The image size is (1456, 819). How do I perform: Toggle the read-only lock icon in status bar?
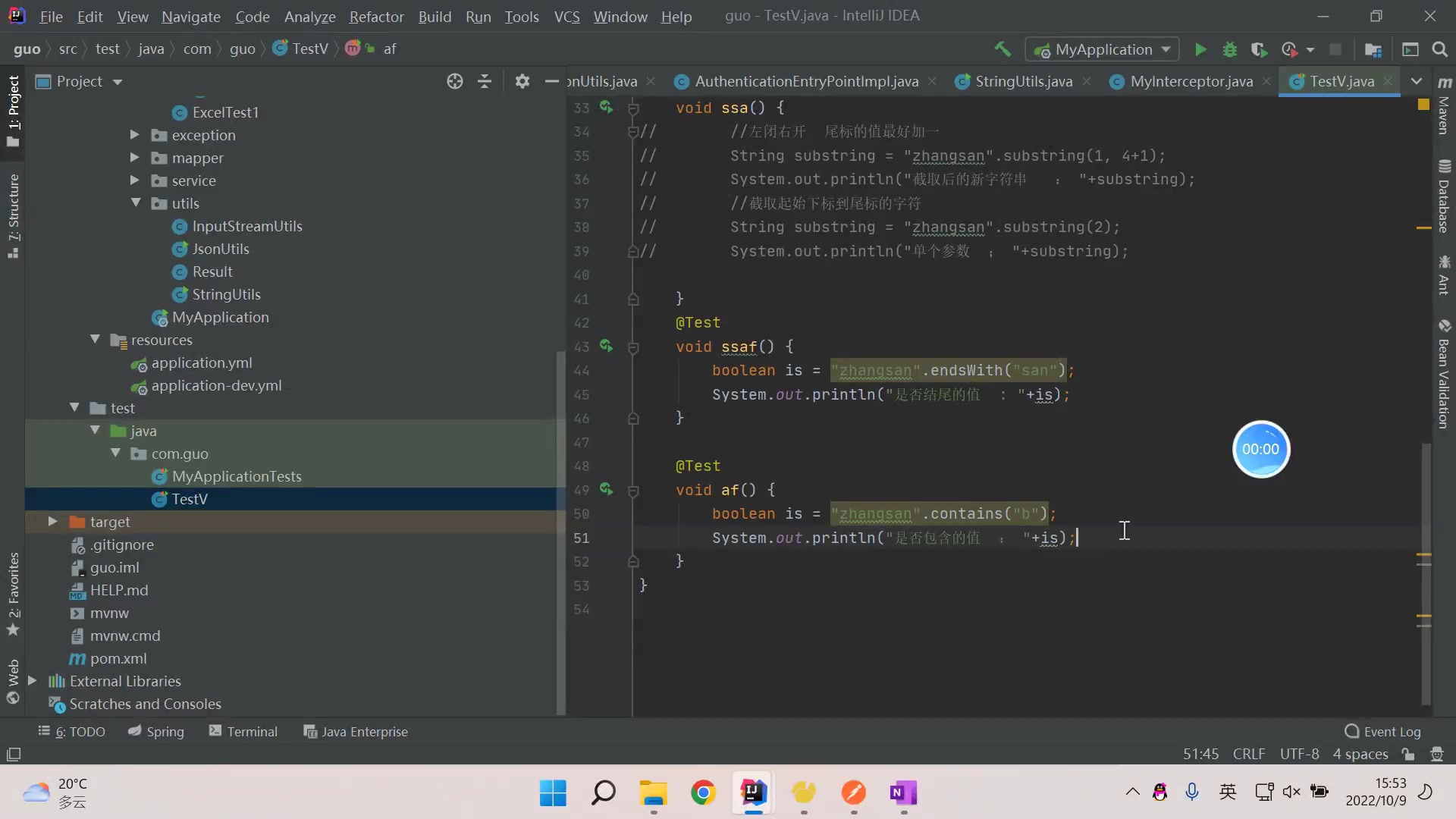(1408, 754)
